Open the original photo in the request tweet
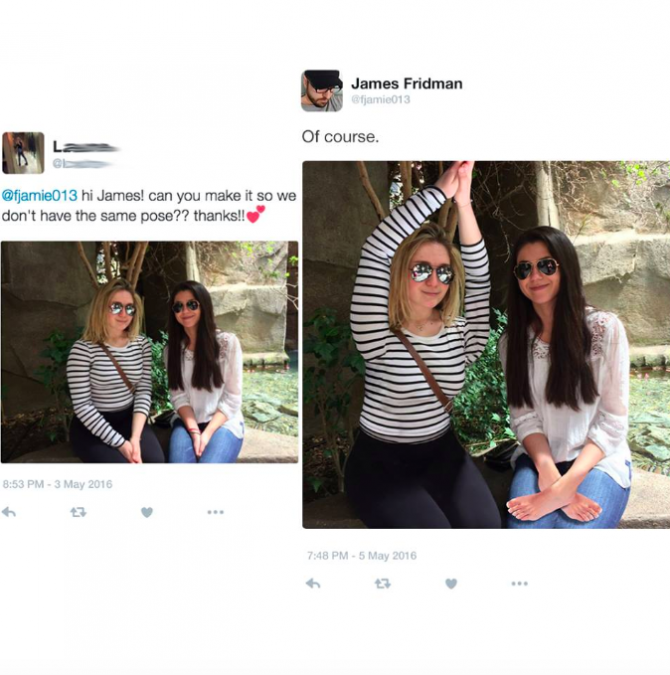 (x=149, y=351)
